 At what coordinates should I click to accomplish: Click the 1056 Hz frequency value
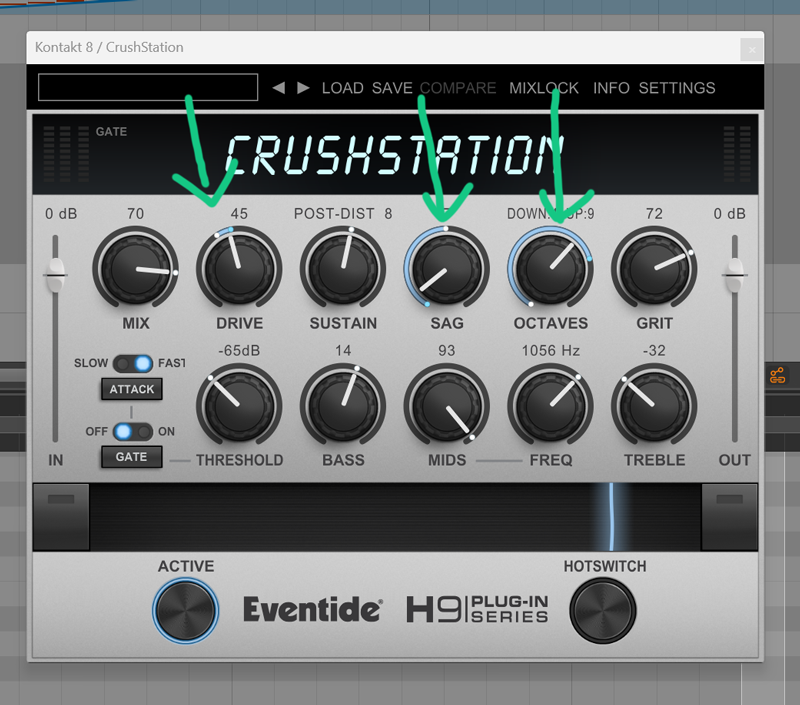pyautogui.click(x=551, y=350)
